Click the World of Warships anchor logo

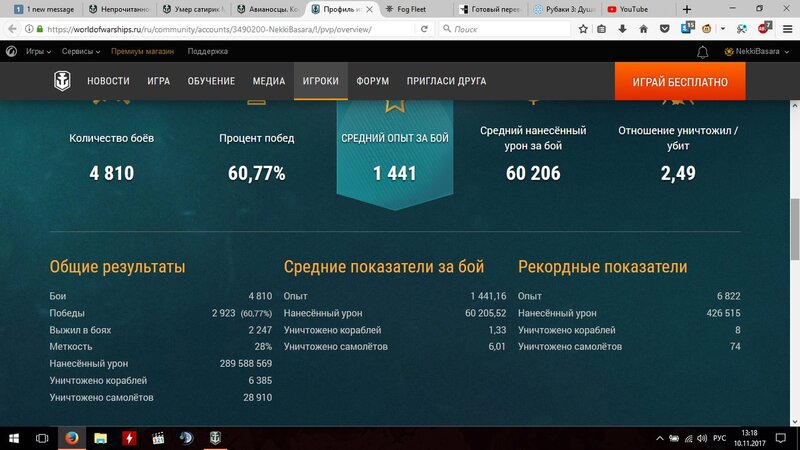tap(62, 81)
